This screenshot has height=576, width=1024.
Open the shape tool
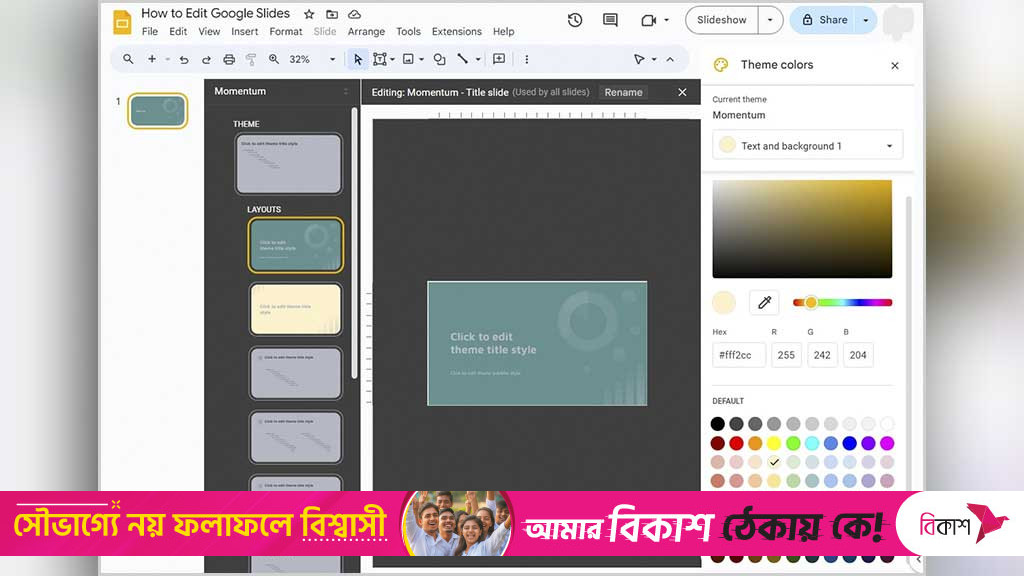(x=439, y=60)
